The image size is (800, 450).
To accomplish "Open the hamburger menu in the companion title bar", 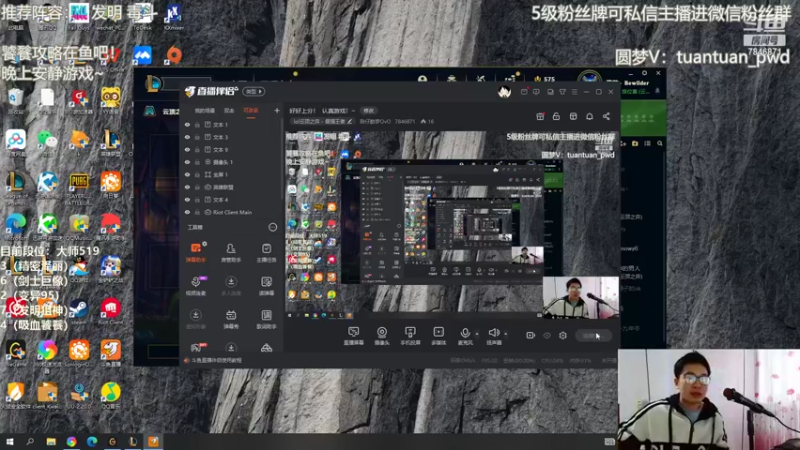I will pos(574,92).
